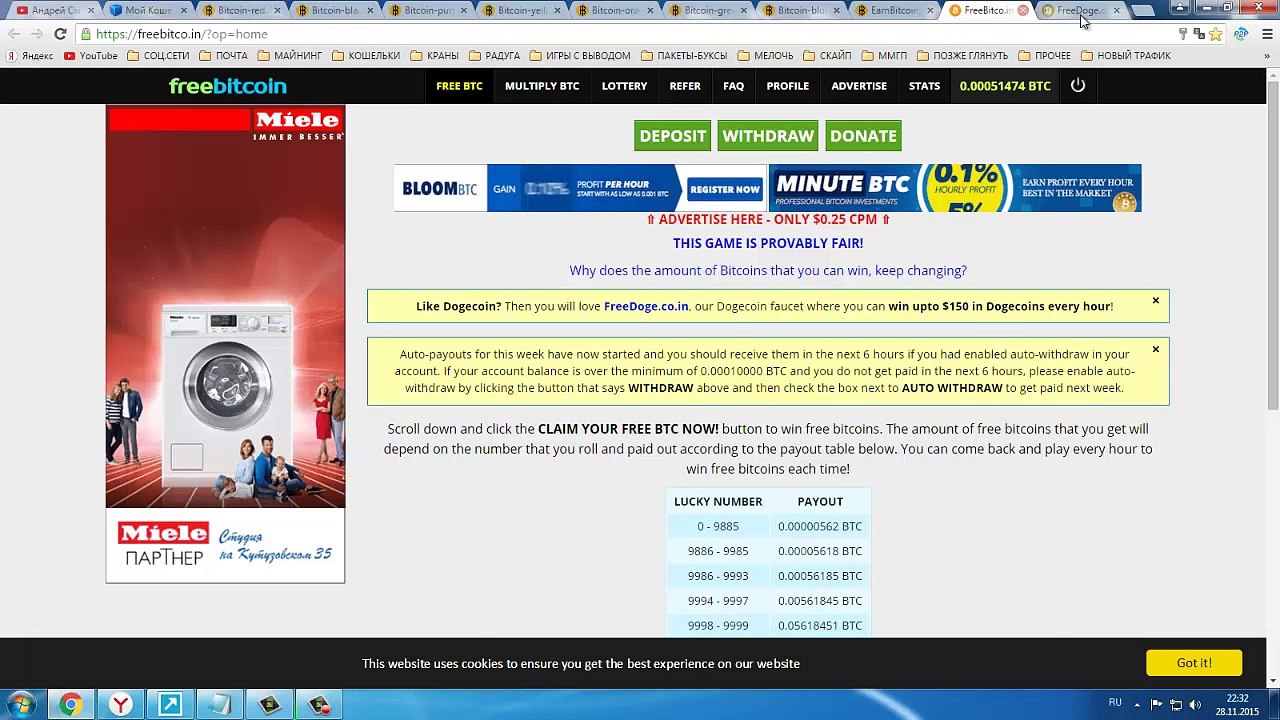Open the НОВЫЙ ТРАФИК bookmarks folder
Viewport: 1280px width, 720px height.
click(x=1127, y=56)
